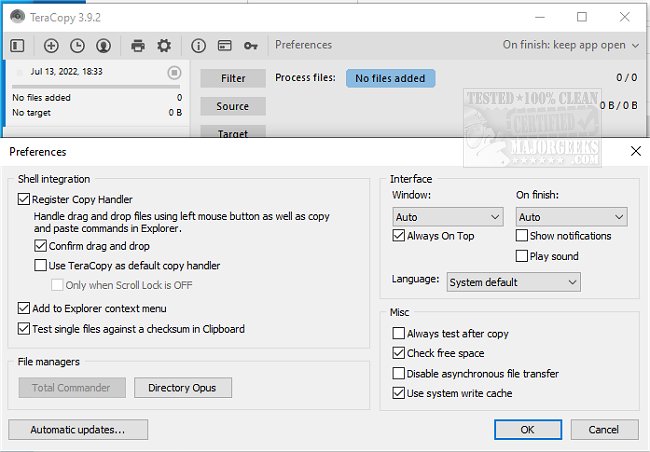Click the Total Commander button
The image size is (650, 452).
[x=72, y=388]
